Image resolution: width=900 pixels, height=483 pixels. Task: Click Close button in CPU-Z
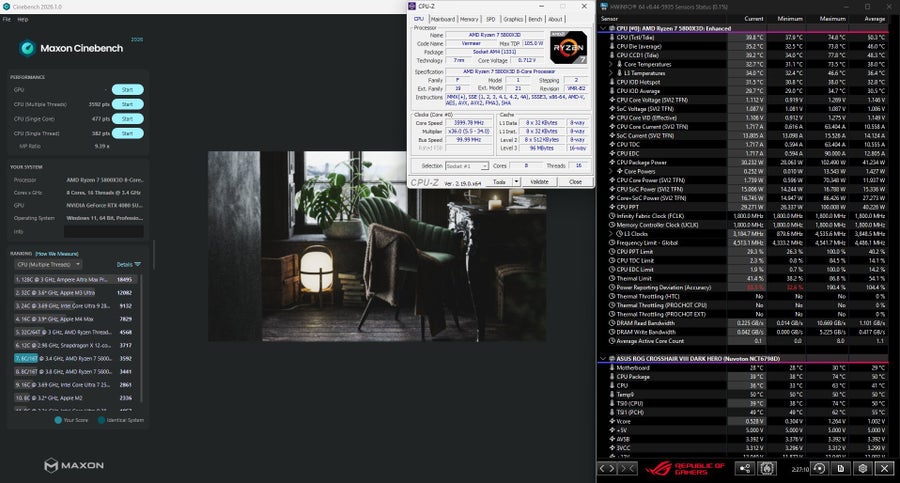575,181
